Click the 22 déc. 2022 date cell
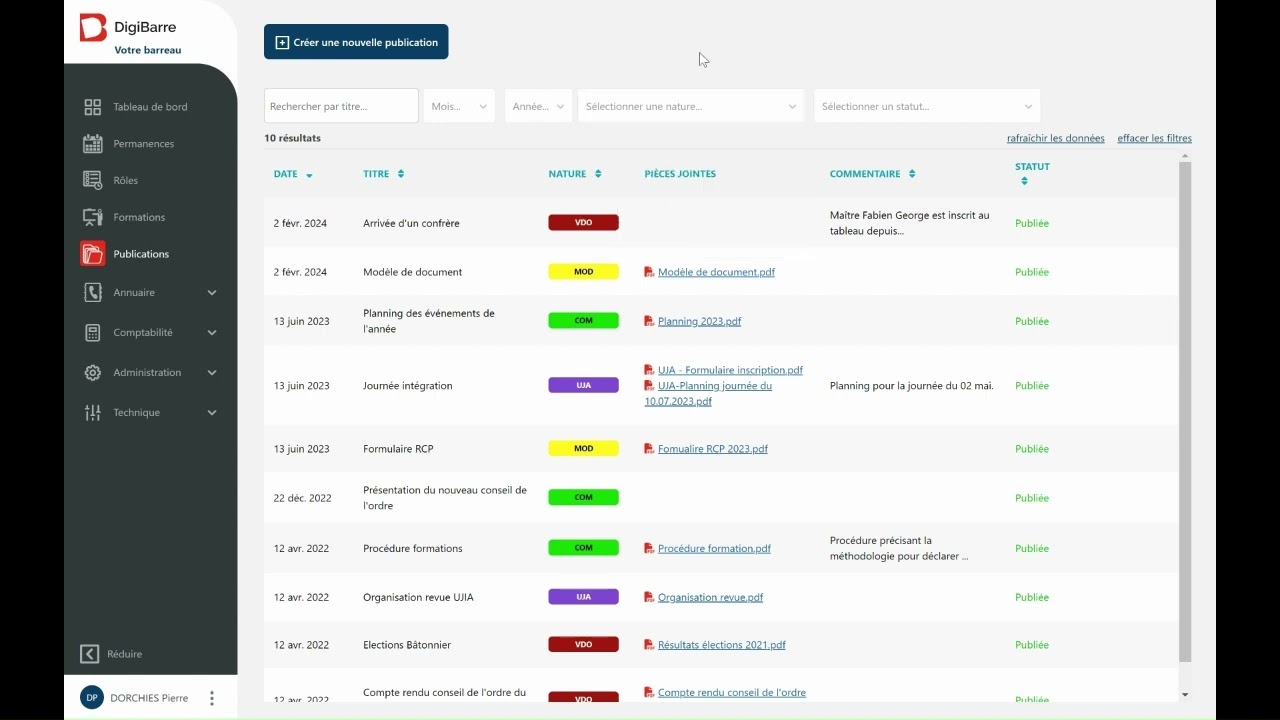Viewport: 1280px width, 720px height. 302,498
